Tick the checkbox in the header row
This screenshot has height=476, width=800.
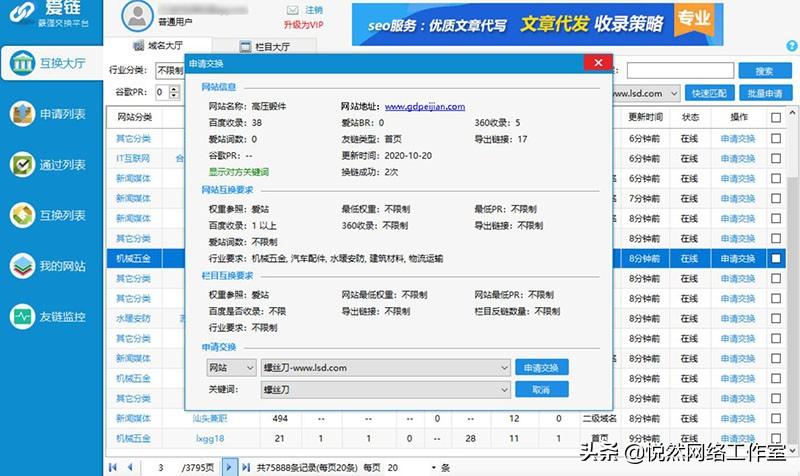pyautogui.click(x=776, y=118)
